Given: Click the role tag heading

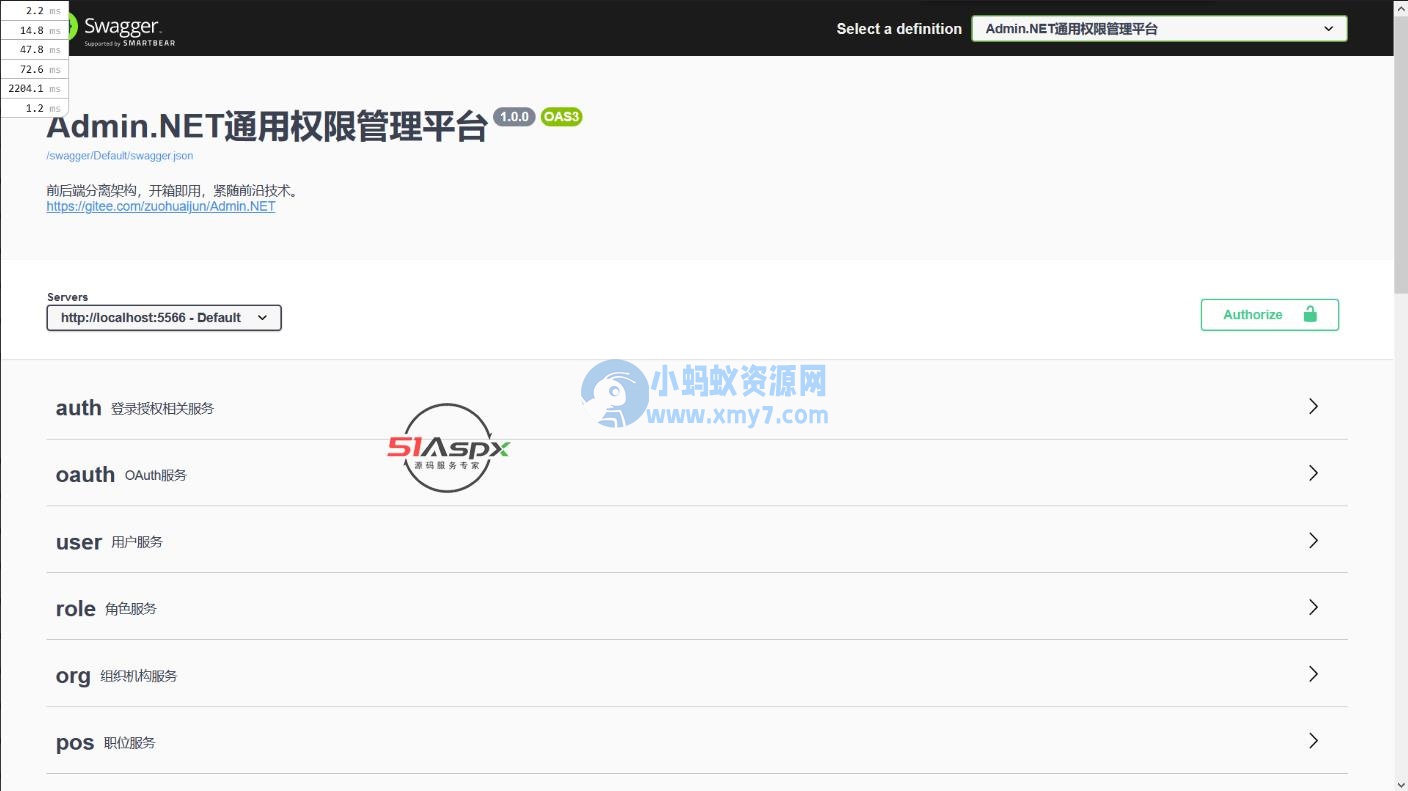Looking at the screenshot, I should [x=76, y=609].
